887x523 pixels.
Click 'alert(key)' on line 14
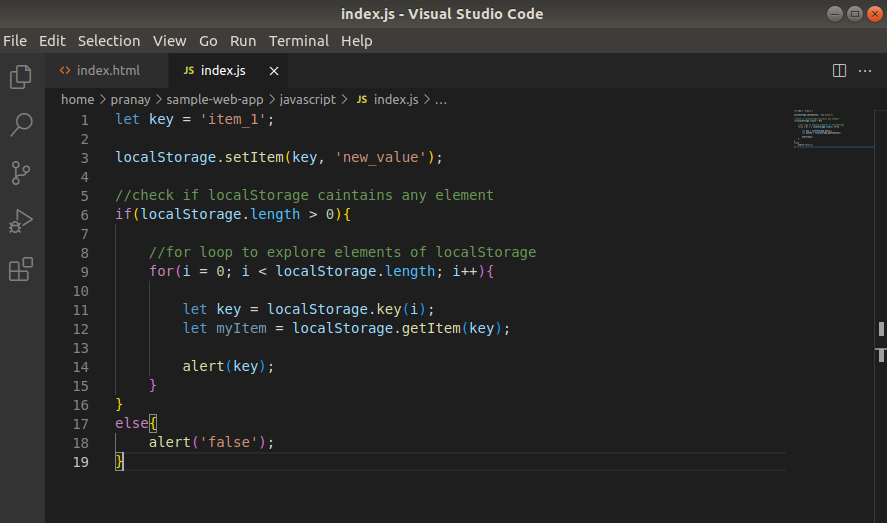[x=225, y=366]
